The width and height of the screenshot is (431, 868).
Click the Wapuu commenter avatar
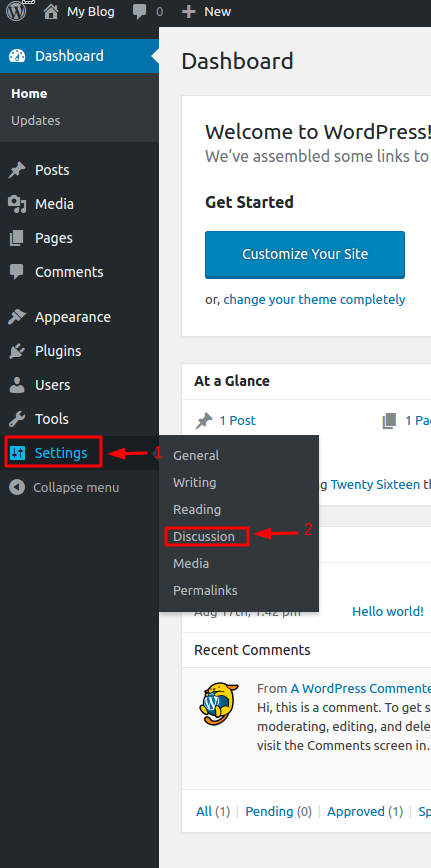point(219,703)
